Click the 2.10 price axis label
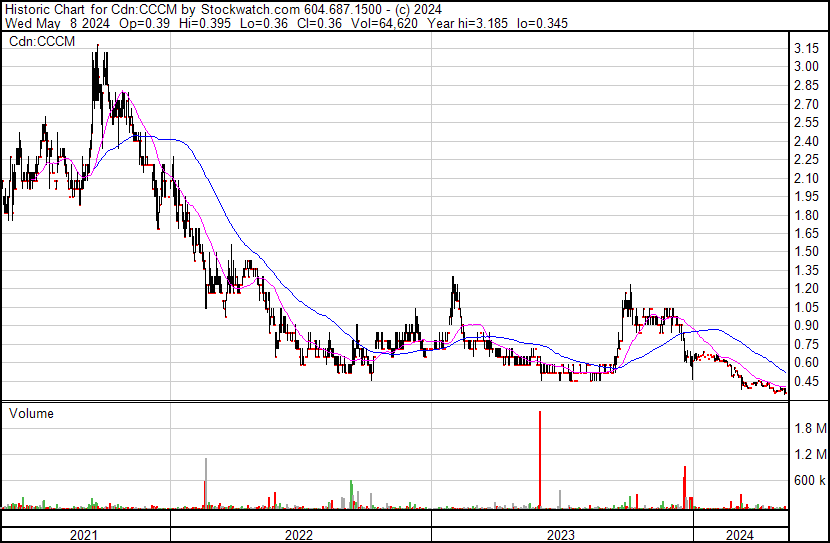830x543 pixels. pyautogui.click(x=807, y=177)
